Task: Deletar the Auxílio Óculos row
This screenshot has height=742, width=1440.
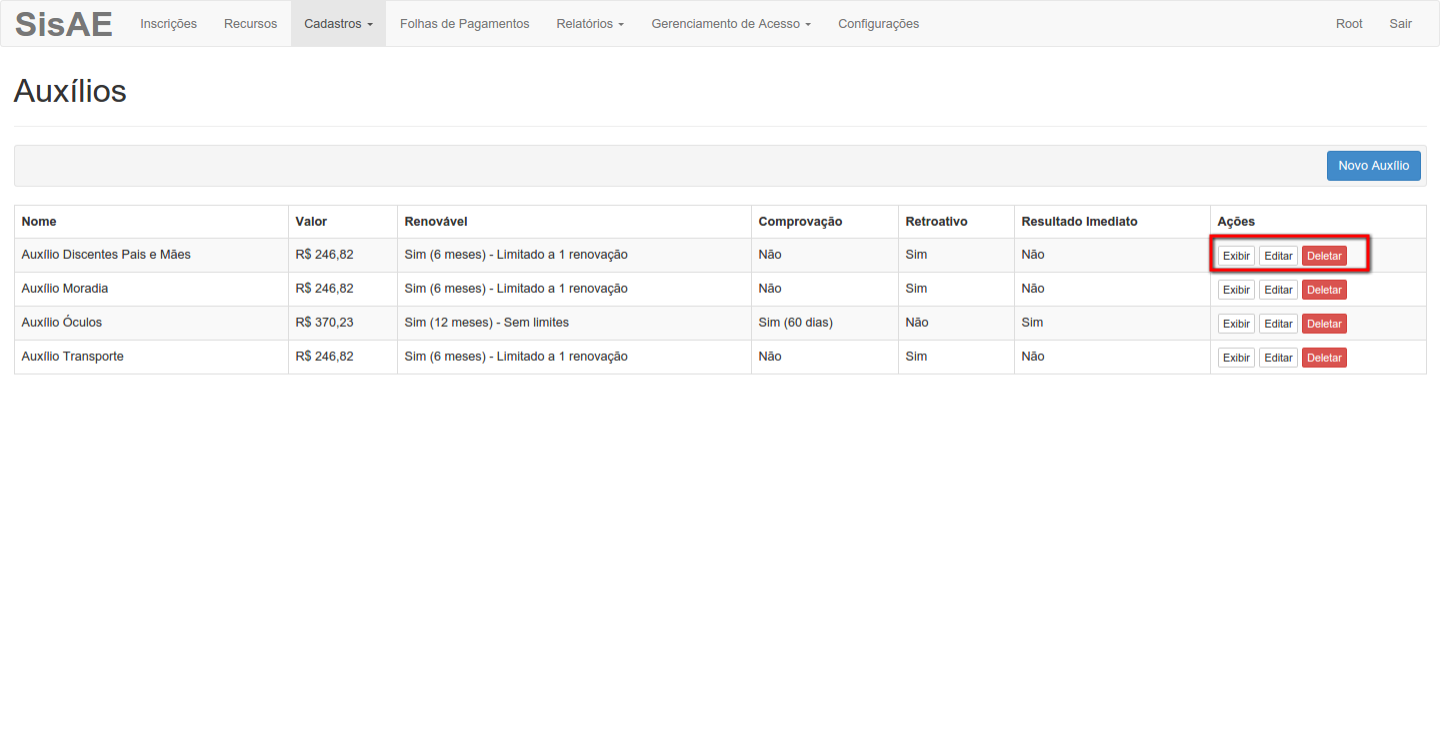Action: (x=1324, y=324)
